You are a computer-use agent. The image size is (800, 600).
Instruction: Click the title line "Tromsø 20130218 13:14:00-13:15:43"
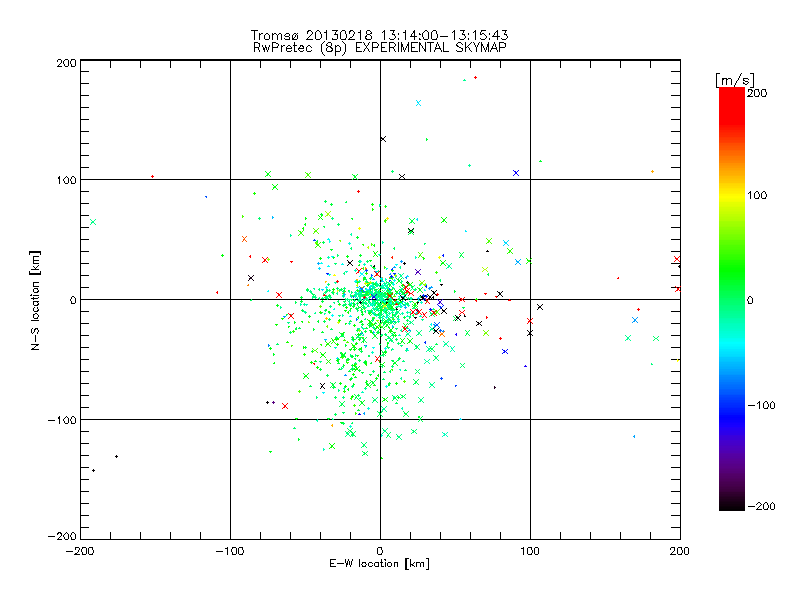coord(379,35)
